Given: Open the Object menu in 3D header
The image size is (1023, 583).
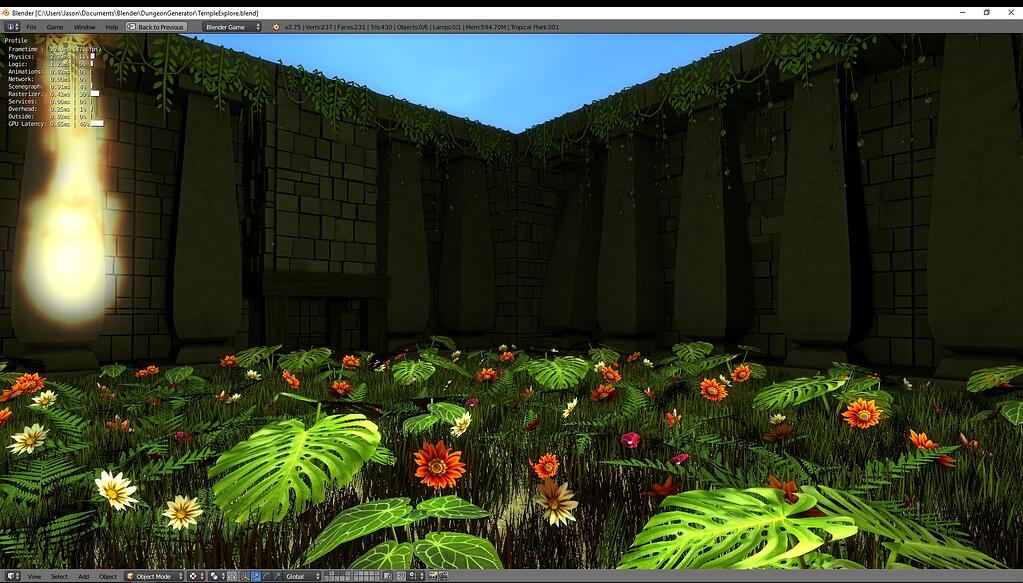Looking at the screenshot, I should click(108, 576).
